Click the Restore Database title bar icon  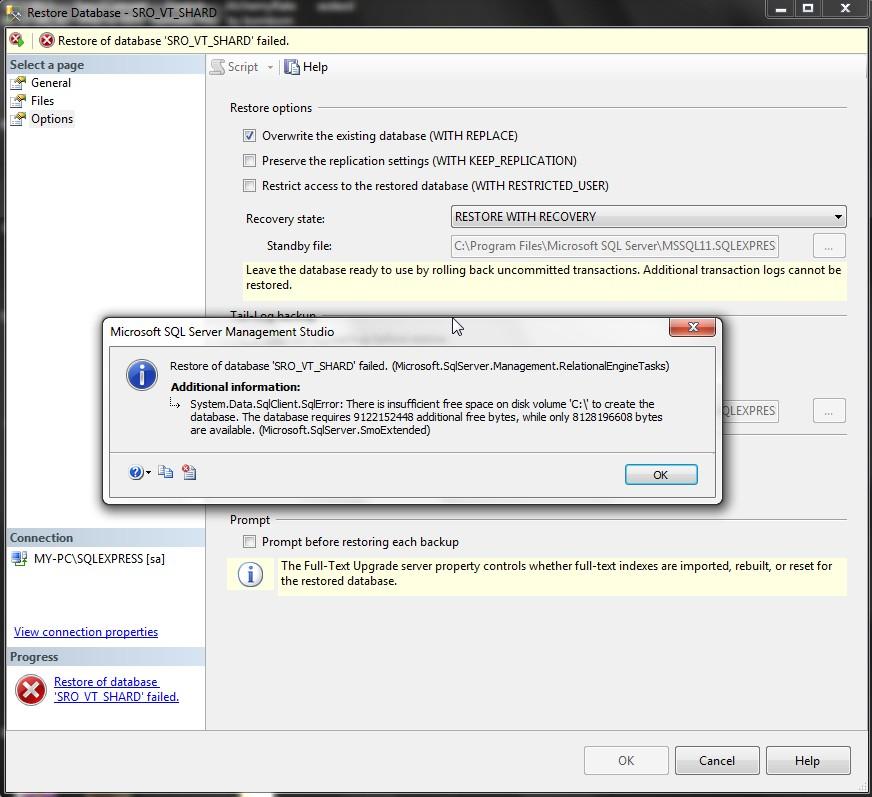pyautogui.click(x=13, y=12)
